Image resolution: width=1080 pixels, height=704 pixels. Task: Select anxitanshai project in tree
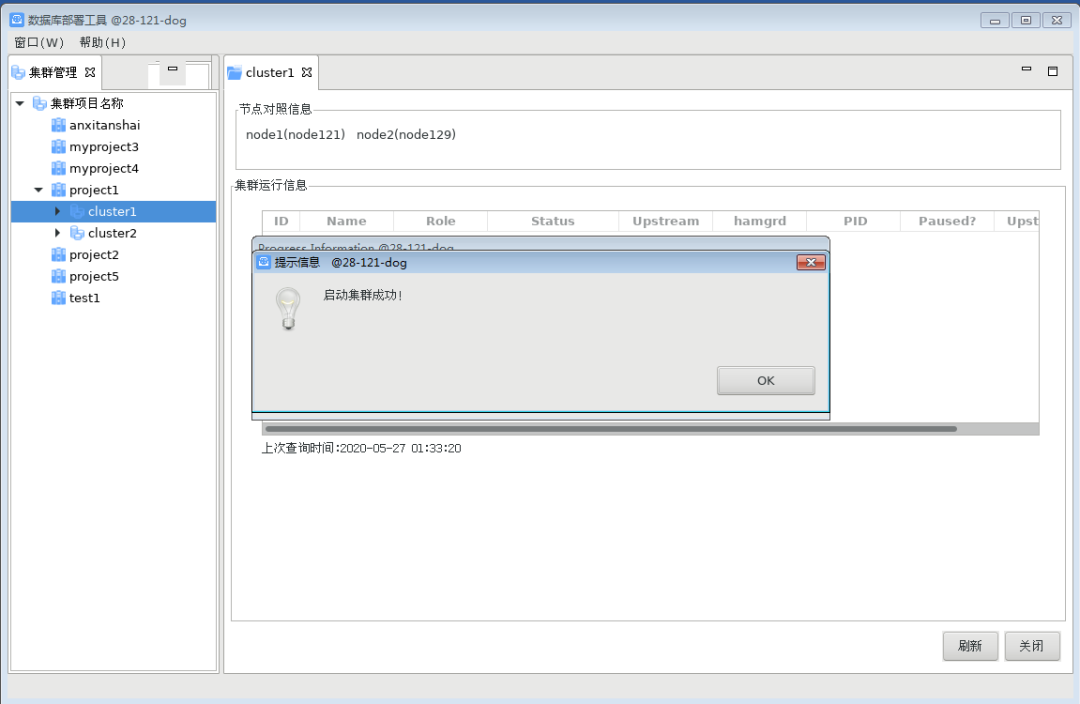(x=105, y=125)
